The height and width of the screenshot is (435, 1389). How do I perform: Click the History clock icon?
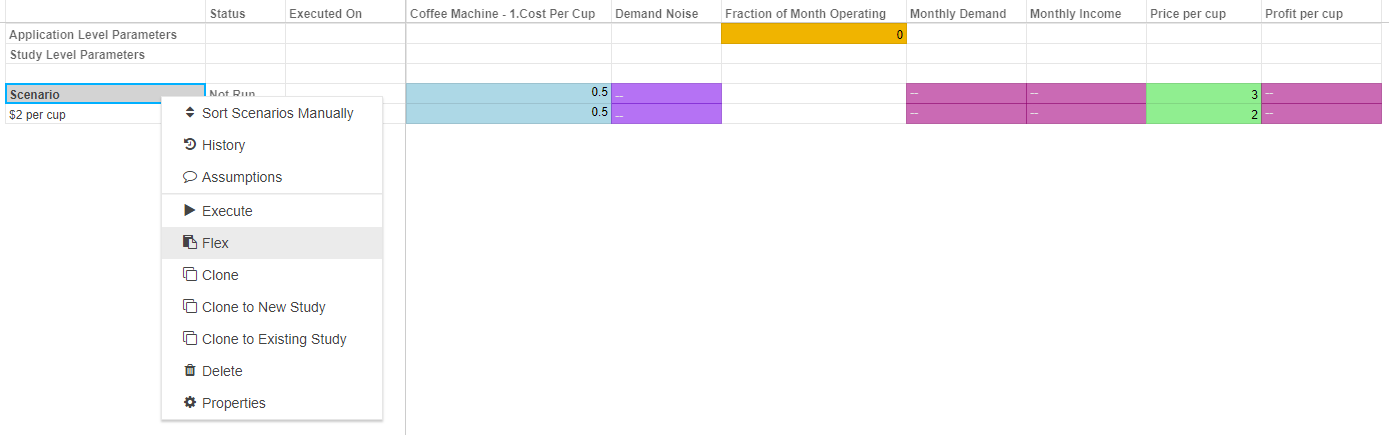click(190, 145)
